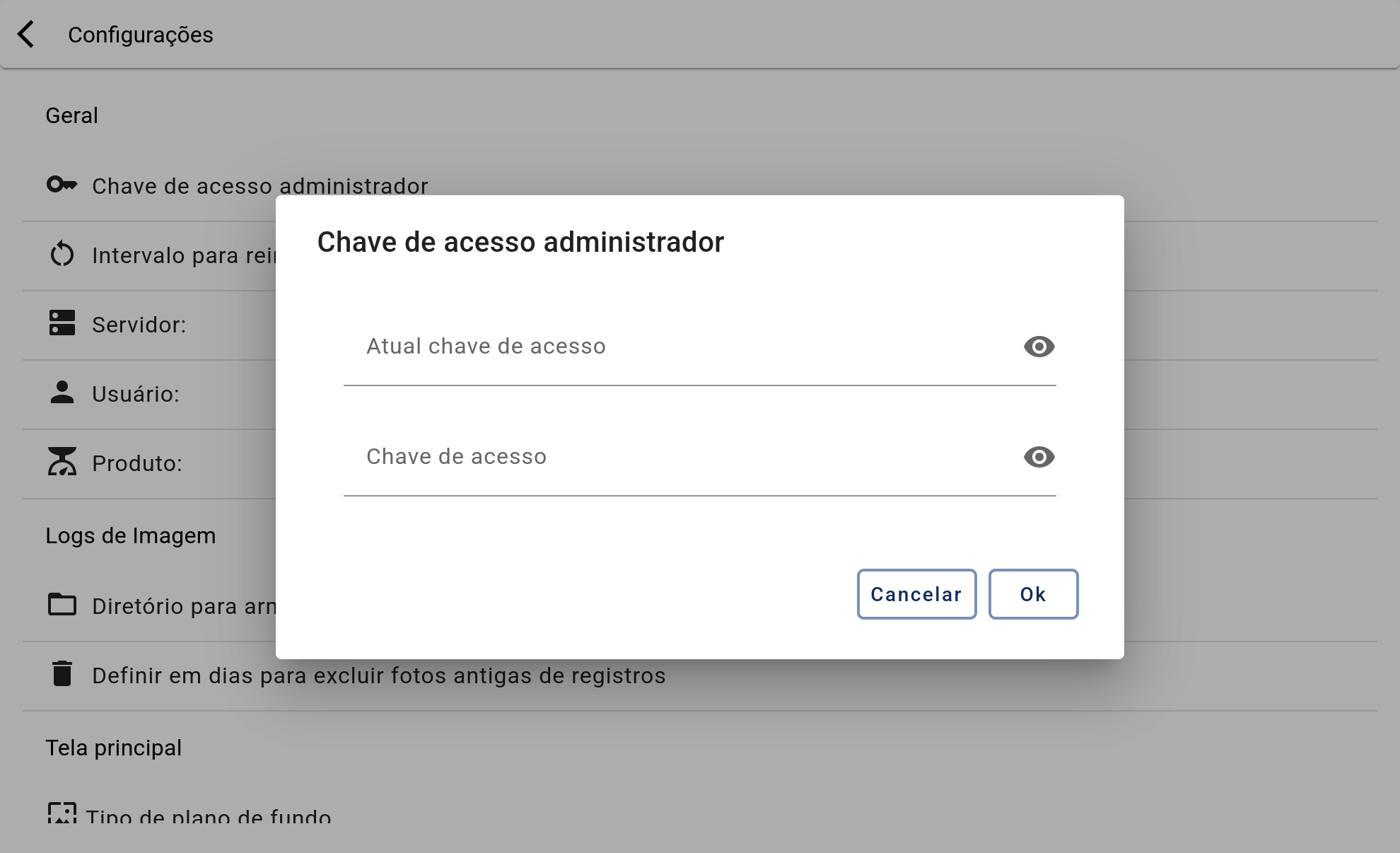1400x853 pixels.
Task: Confirm the dialog with Ok
Action: coord(1033,594)
